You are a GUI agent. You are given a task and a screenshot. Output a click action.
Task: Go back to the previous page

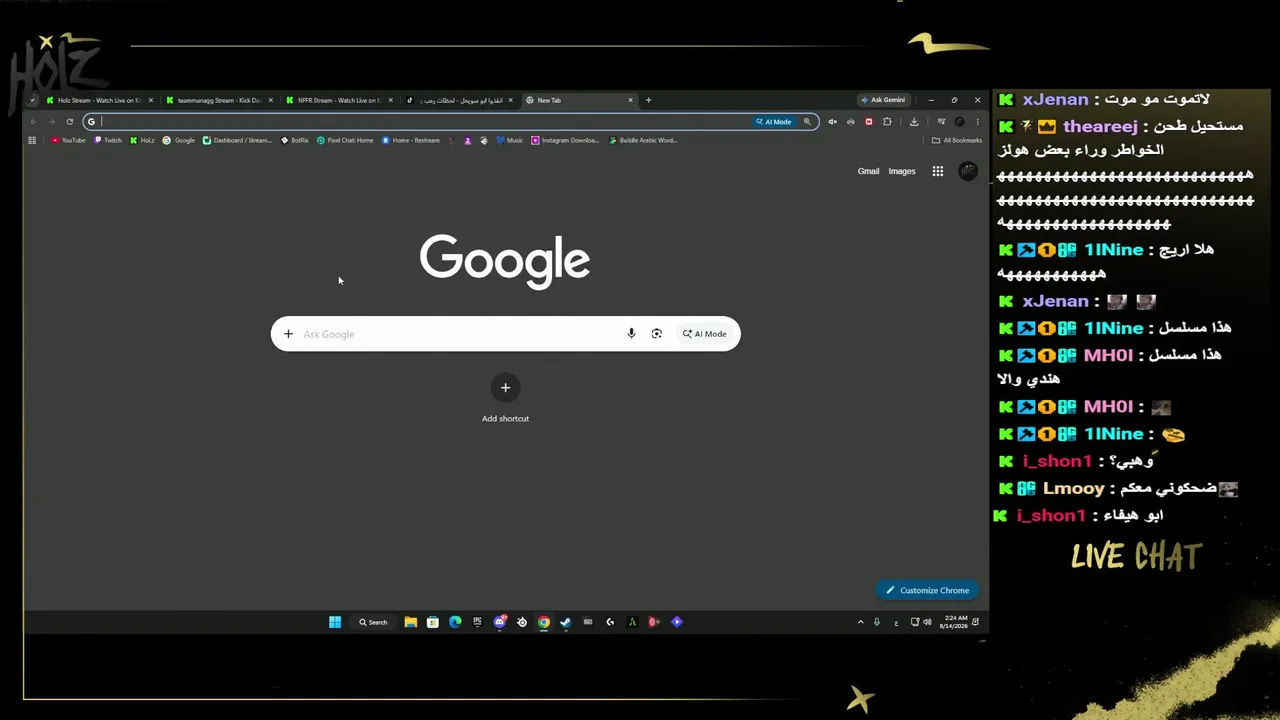click(33, 122)
